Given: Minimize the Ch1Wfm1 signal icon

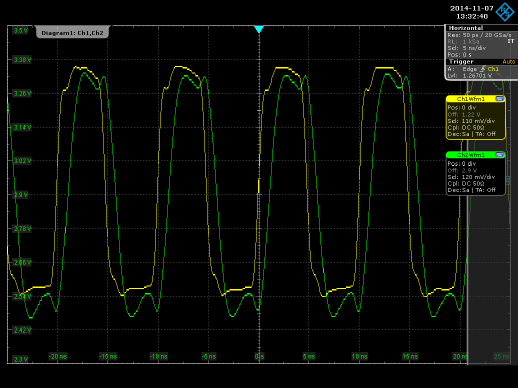Looking at the screenshot, I should [499, 99].
